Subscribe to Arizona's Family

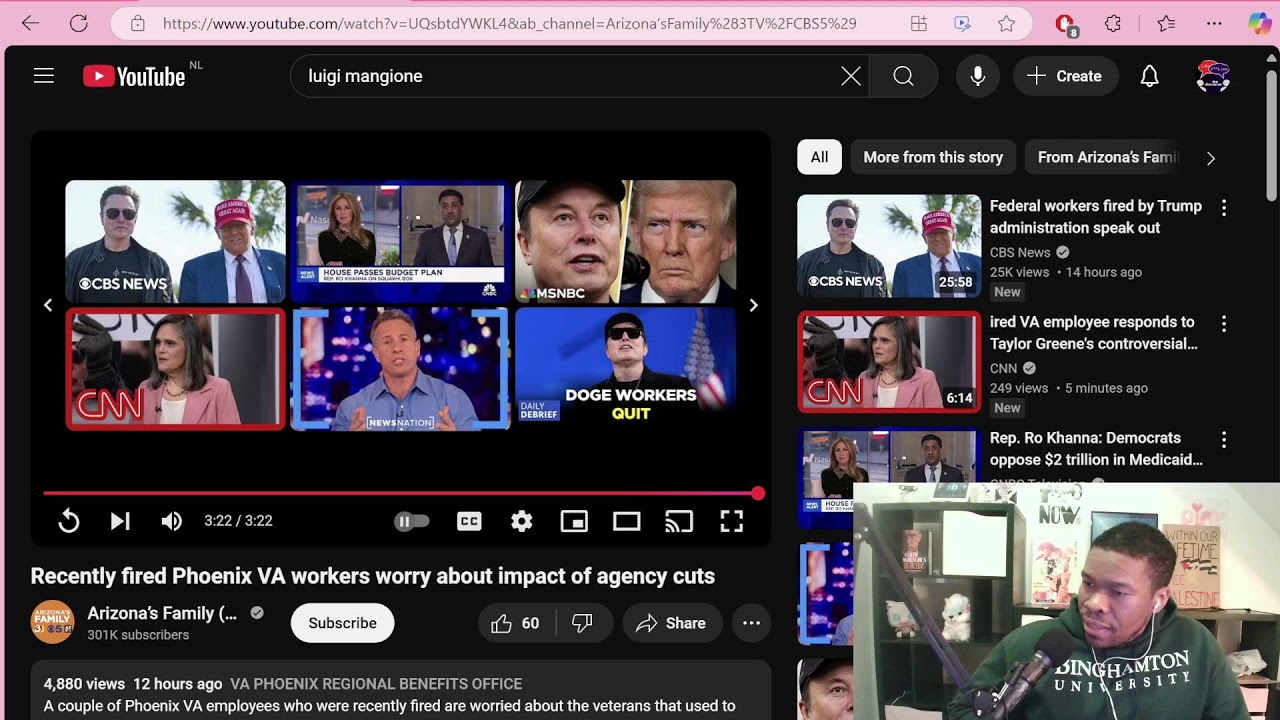[x=343, y=623]
